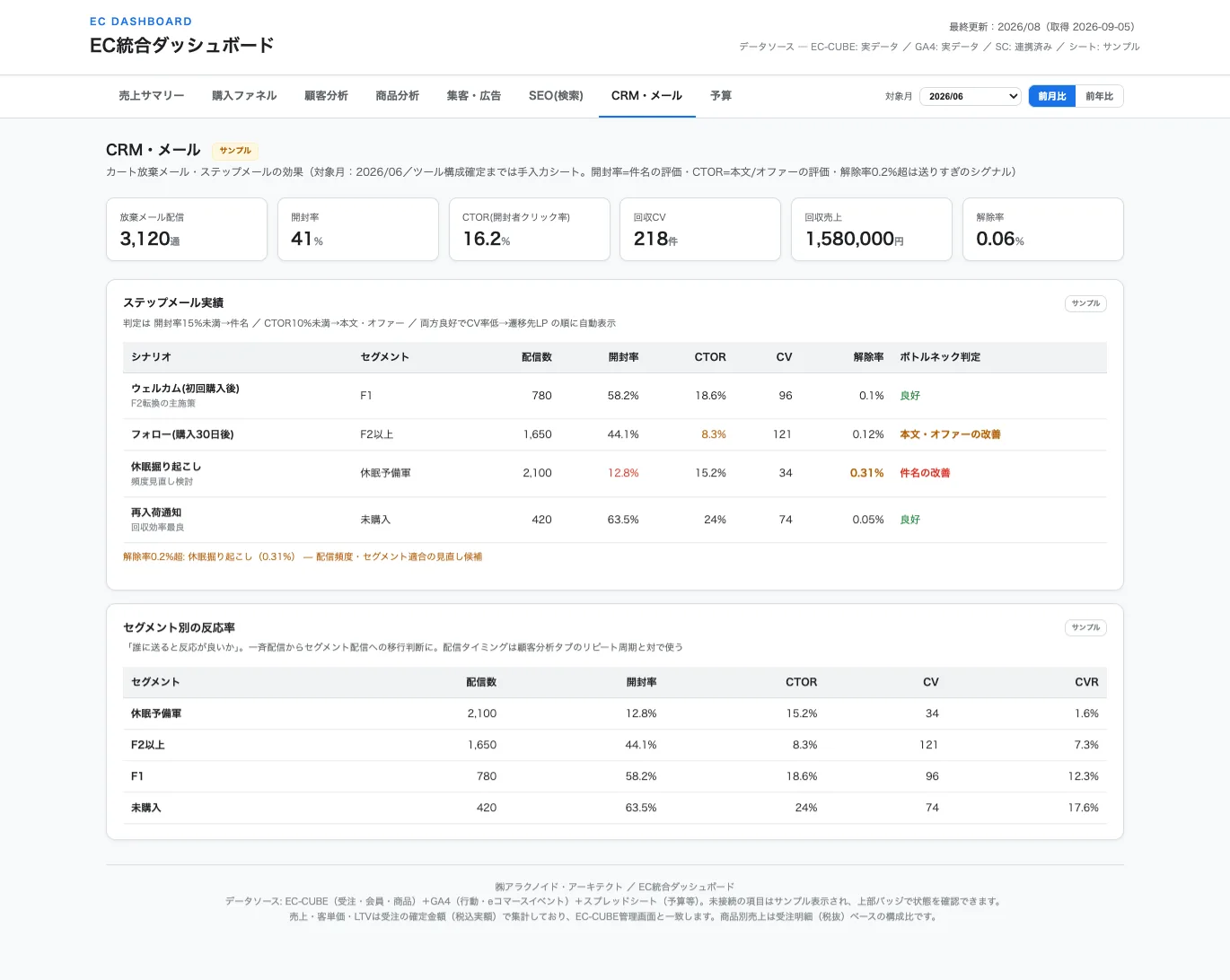Click the 7.3% CVR value
This screenshot has height=980, width=1230.
pos(1086,745)
